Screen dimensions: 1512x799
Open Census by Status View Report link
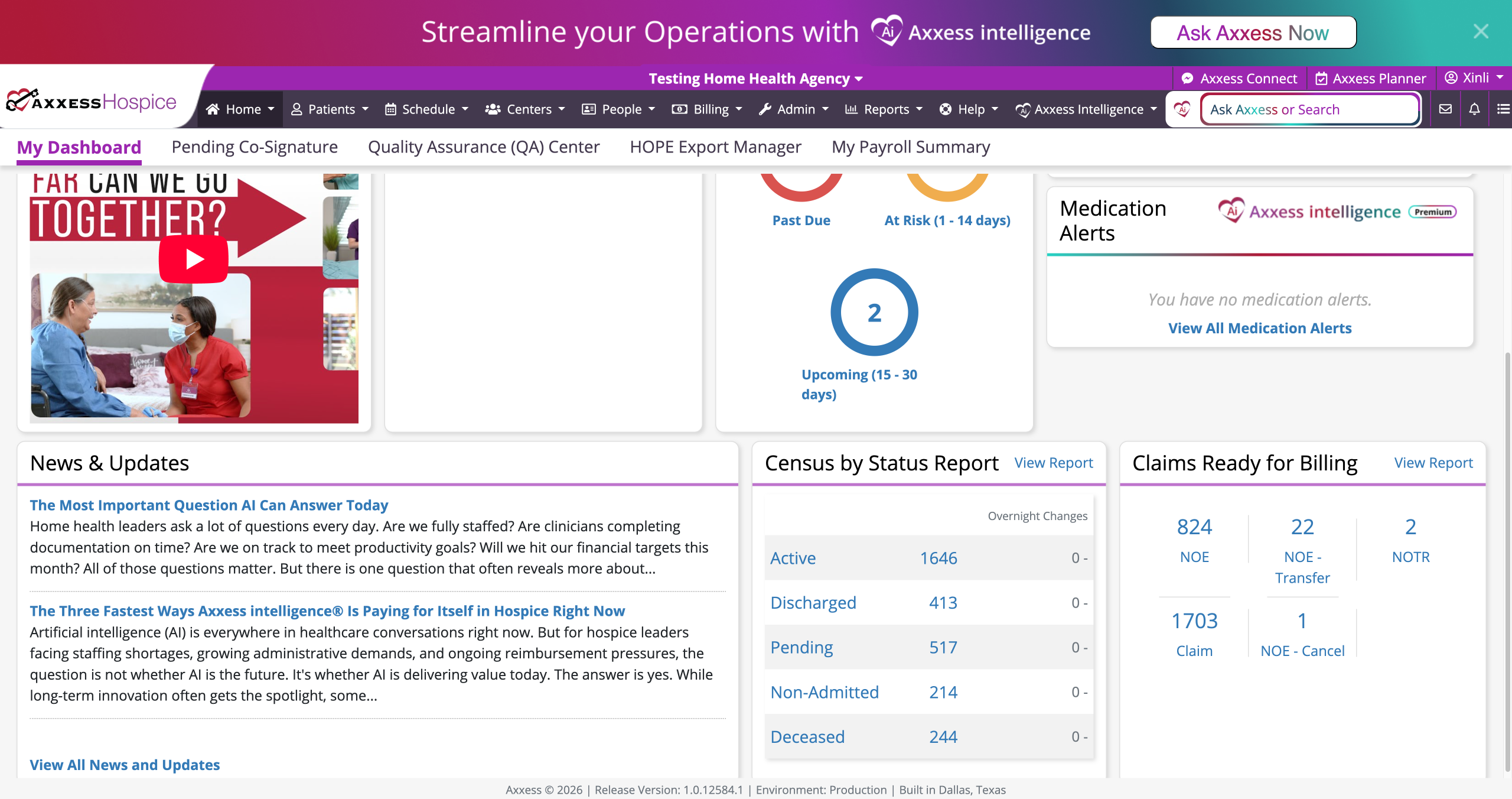click(1054, 463)
